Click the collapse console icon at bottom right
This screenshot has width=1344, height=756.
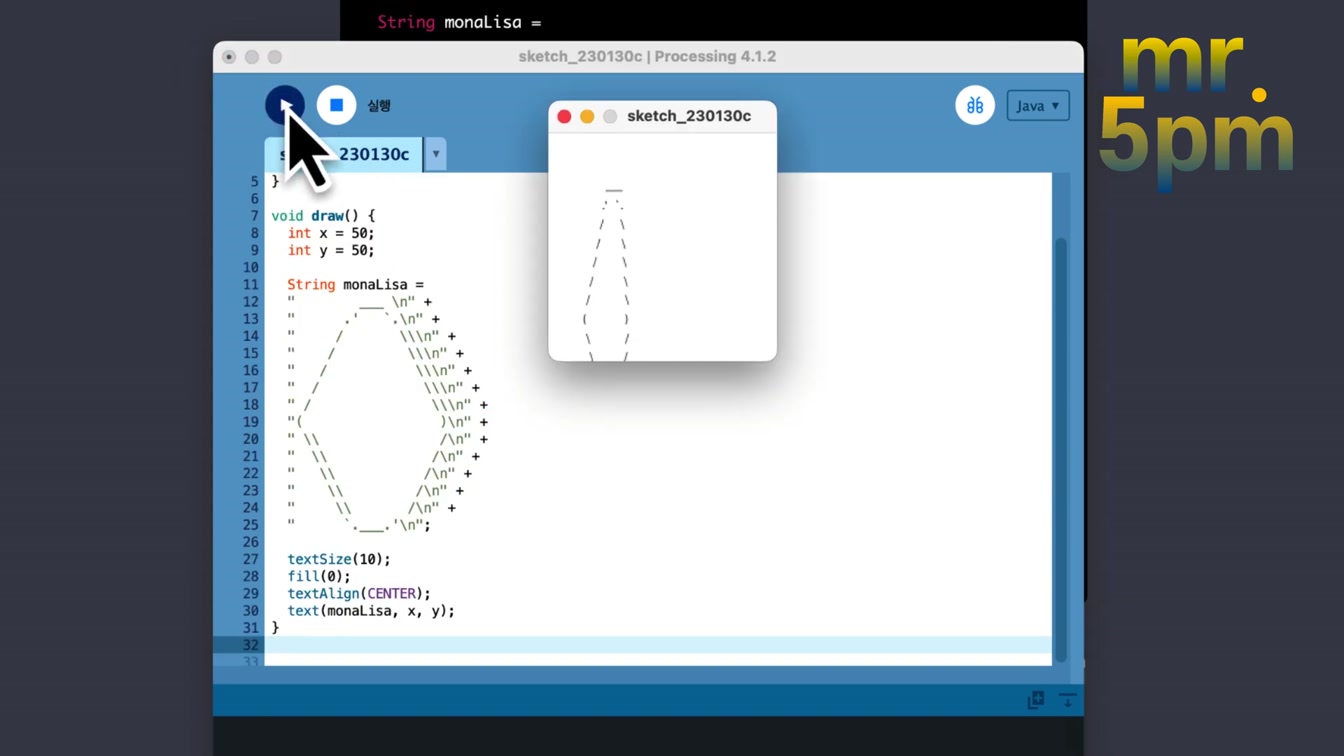pyautogui.click(x=1067, y=700)
